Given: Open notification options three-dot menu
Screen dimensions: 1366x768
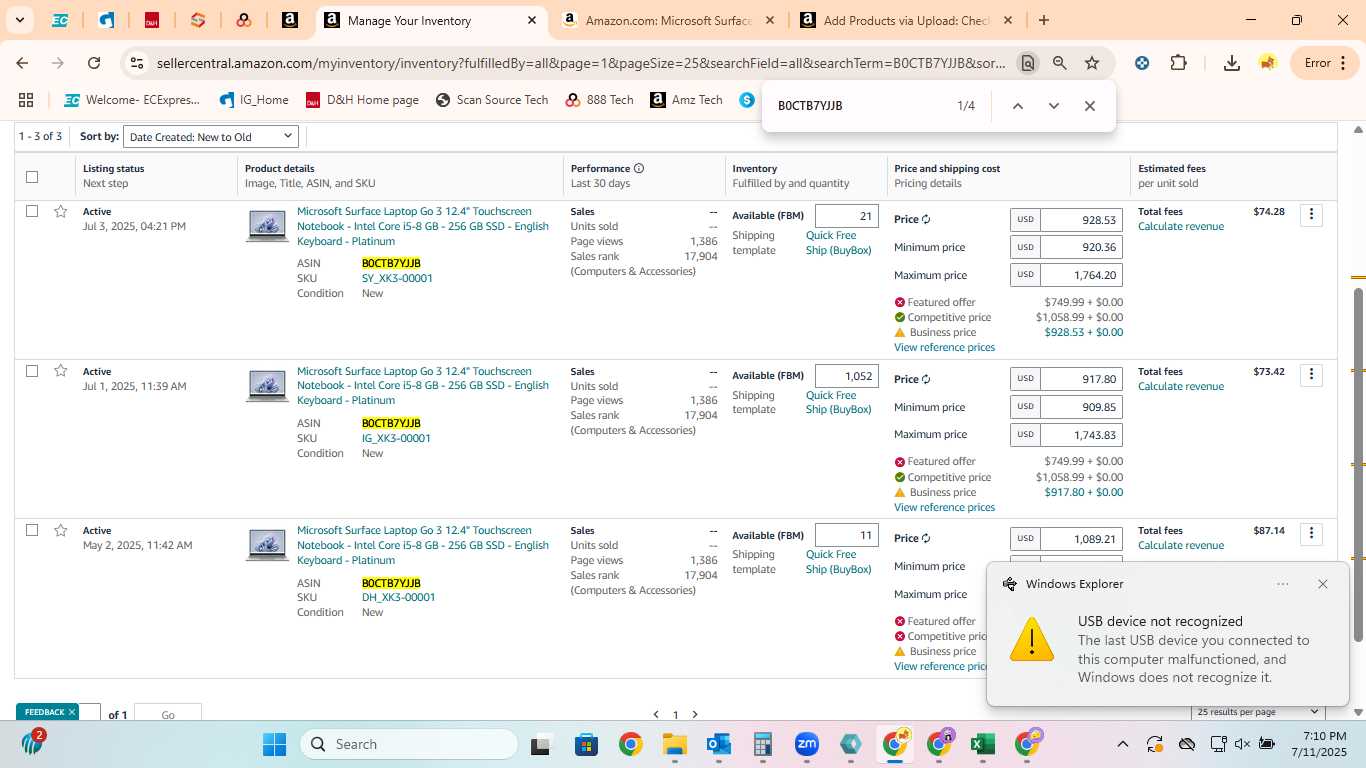Looking at the screenshot, I should tap(1283, 584).
